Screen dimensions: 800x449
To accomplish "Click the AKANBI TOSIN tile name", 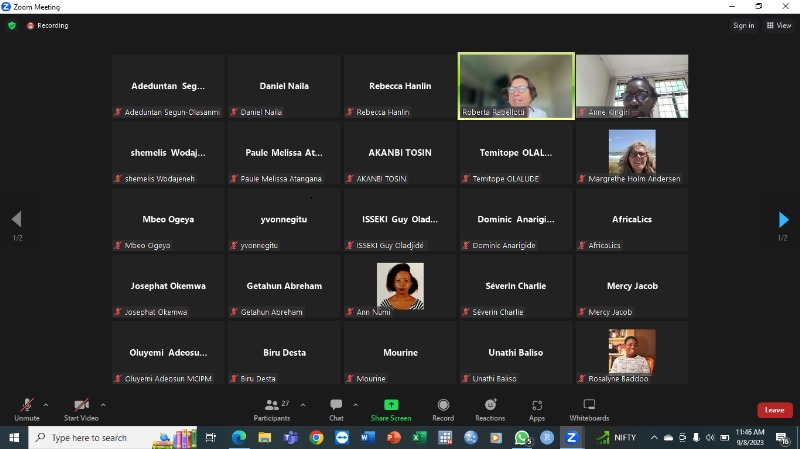I will [x=400, y=153].
